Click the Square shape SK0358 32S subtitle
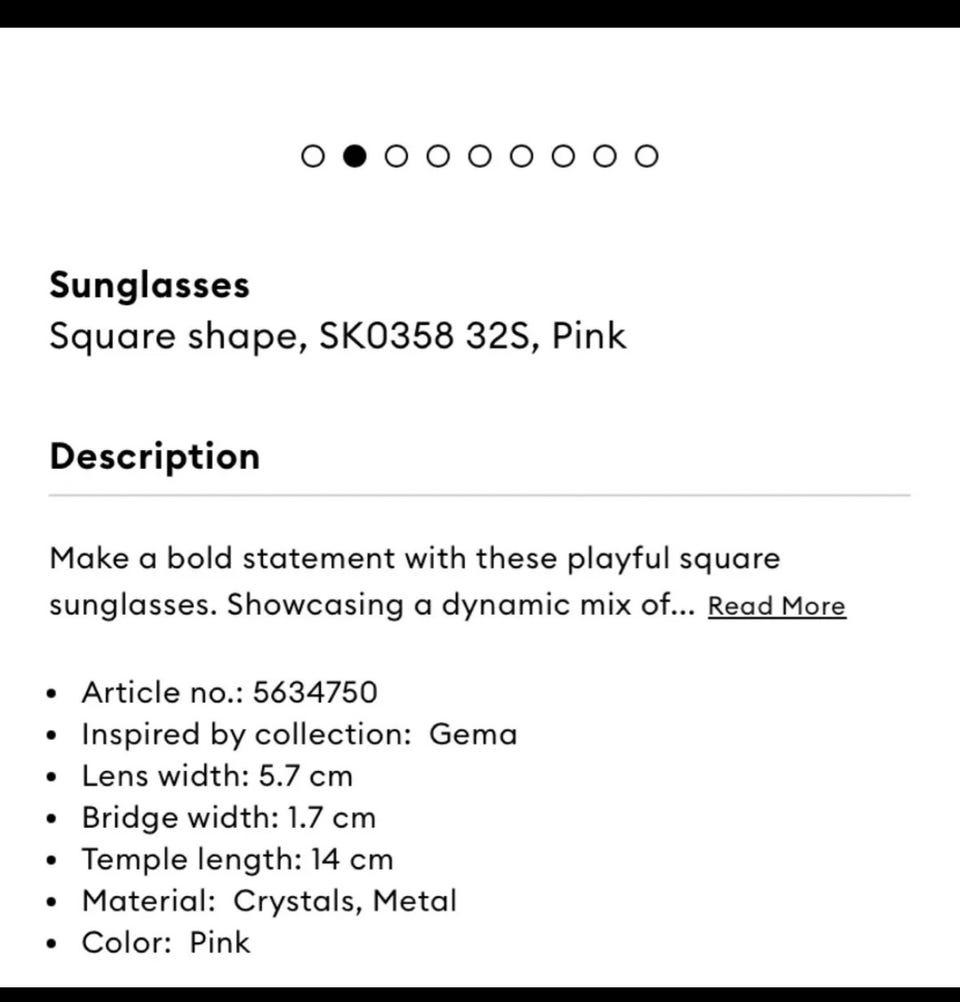Viewport: 960px width, 1002px height. [337, 336]
